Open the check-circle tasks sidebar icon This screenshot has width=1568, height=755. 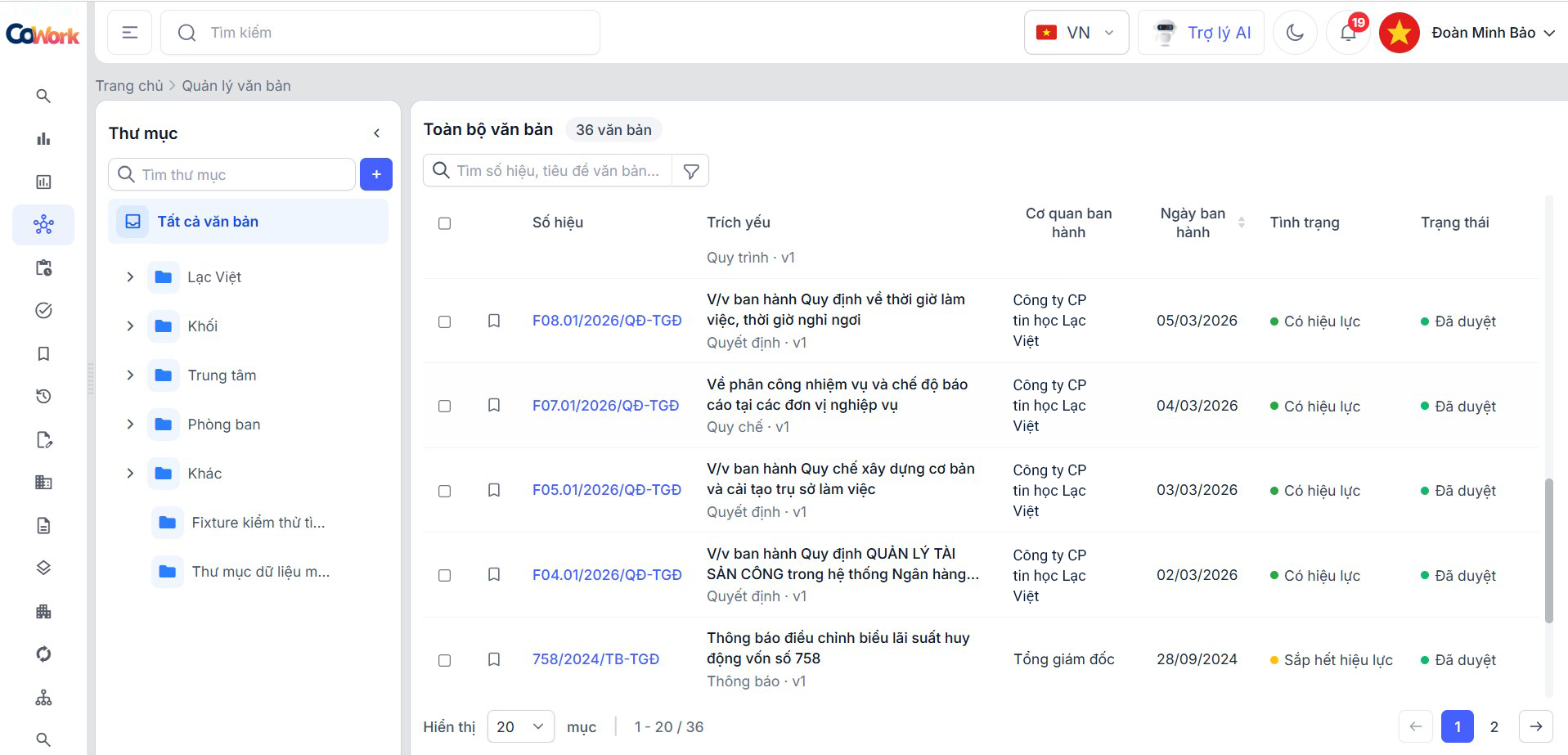pos(43,310)
